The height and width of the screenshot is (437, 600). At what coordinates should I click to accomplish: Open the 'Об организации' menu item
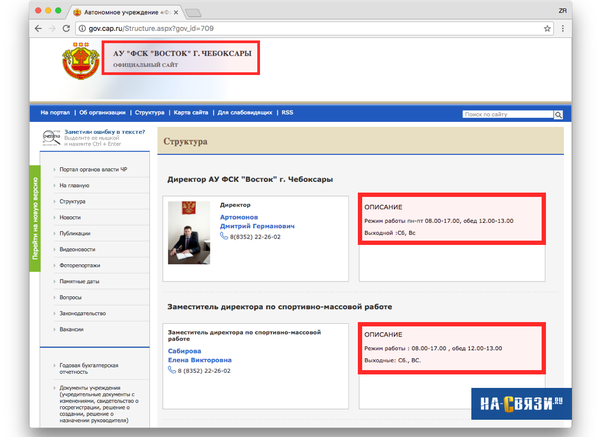(x=102, y=113)
